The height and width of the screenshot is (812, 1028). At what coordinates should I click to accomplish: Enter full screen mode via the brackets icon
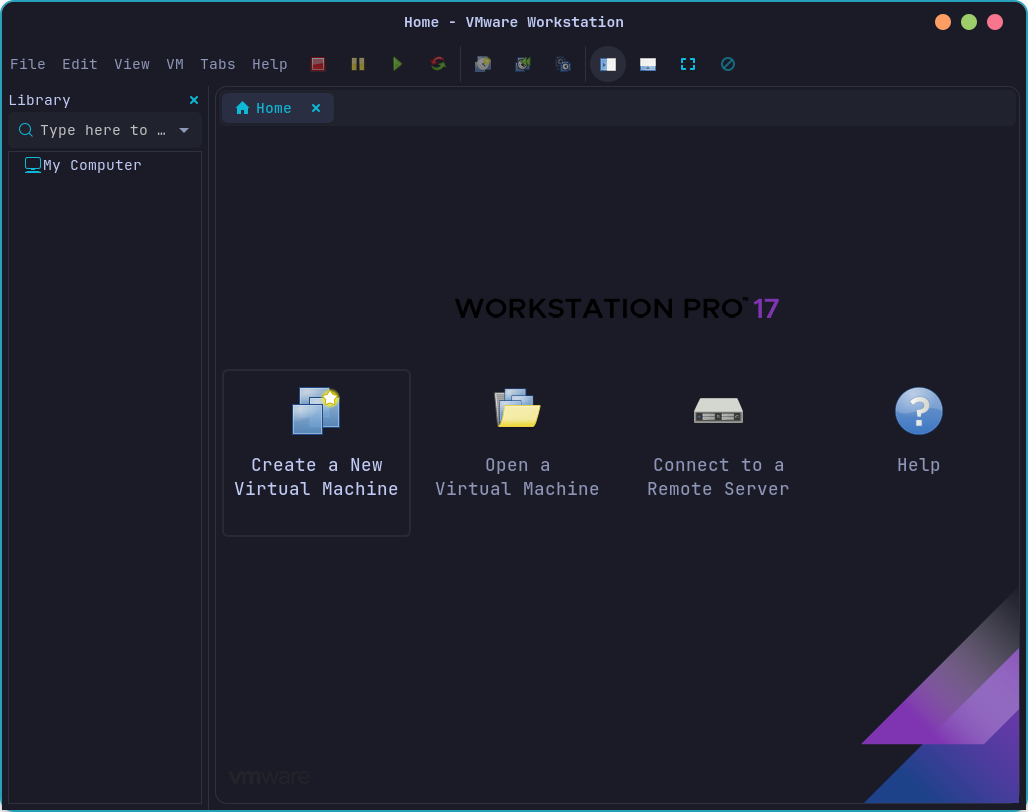(x=688, y=63)
